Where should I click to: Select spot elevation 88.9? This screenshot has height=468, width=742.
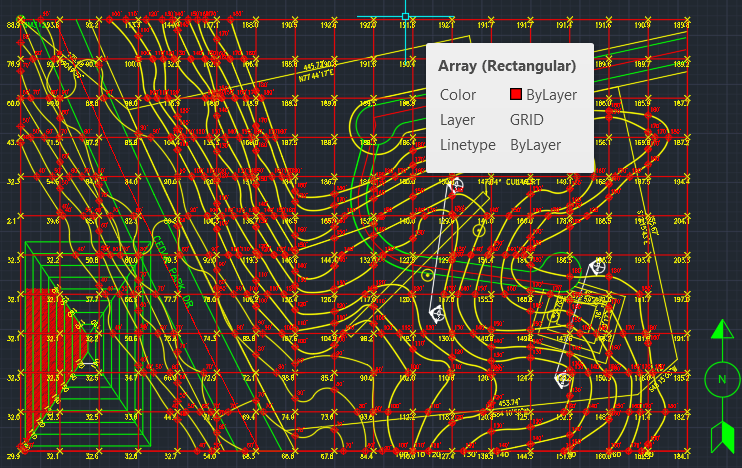click(13, 25)
